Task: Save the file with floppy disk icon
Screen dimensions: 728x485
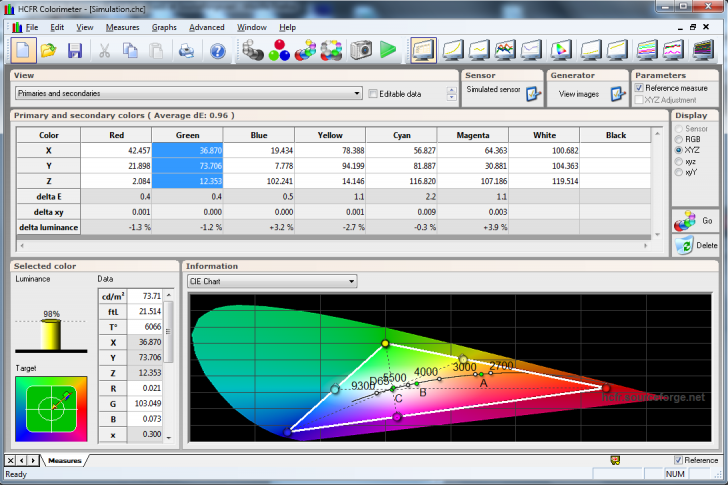Action: (74, 49)
